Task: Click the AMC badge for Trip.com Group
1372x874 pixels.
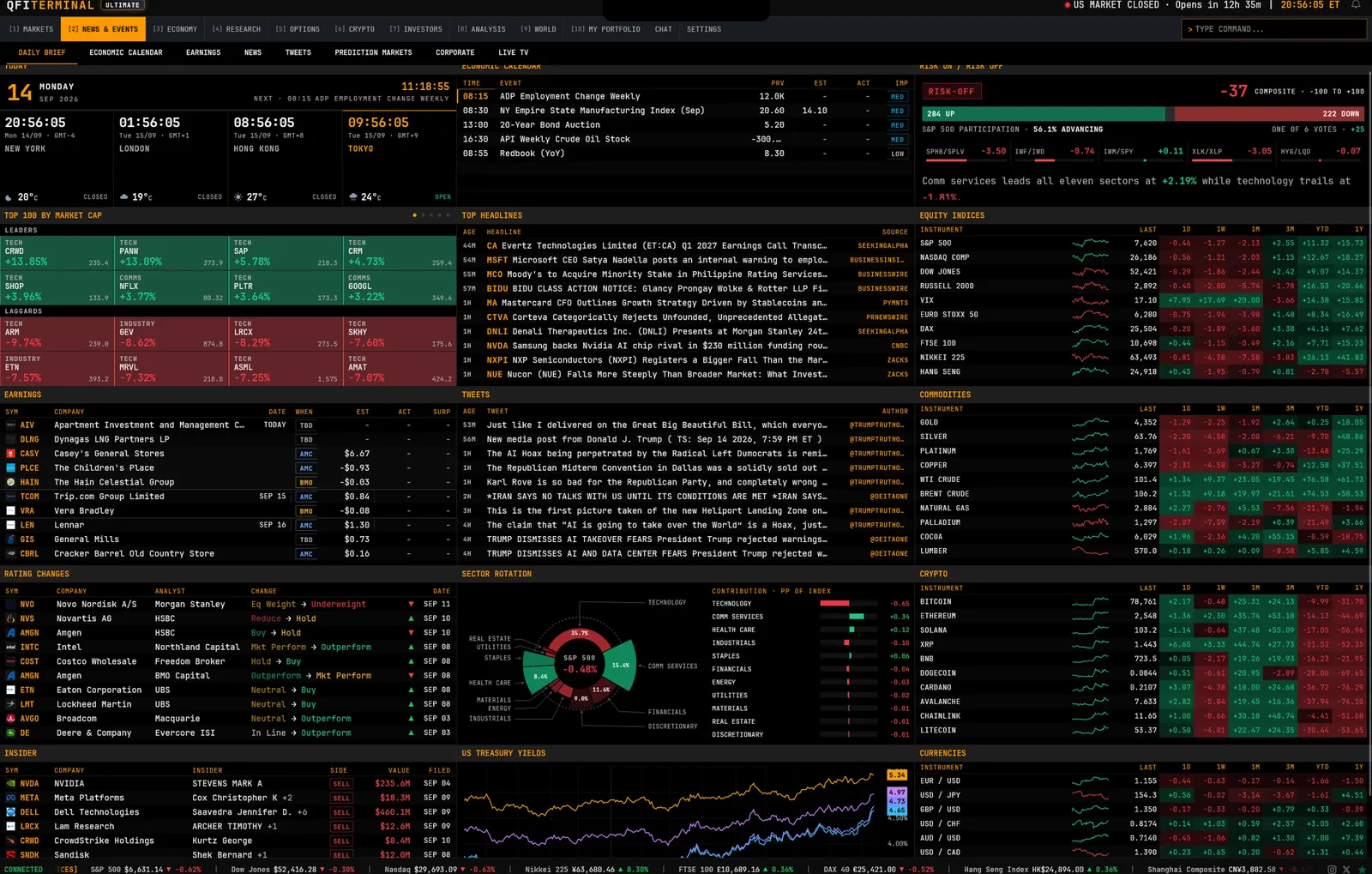Action: point(306,497)
